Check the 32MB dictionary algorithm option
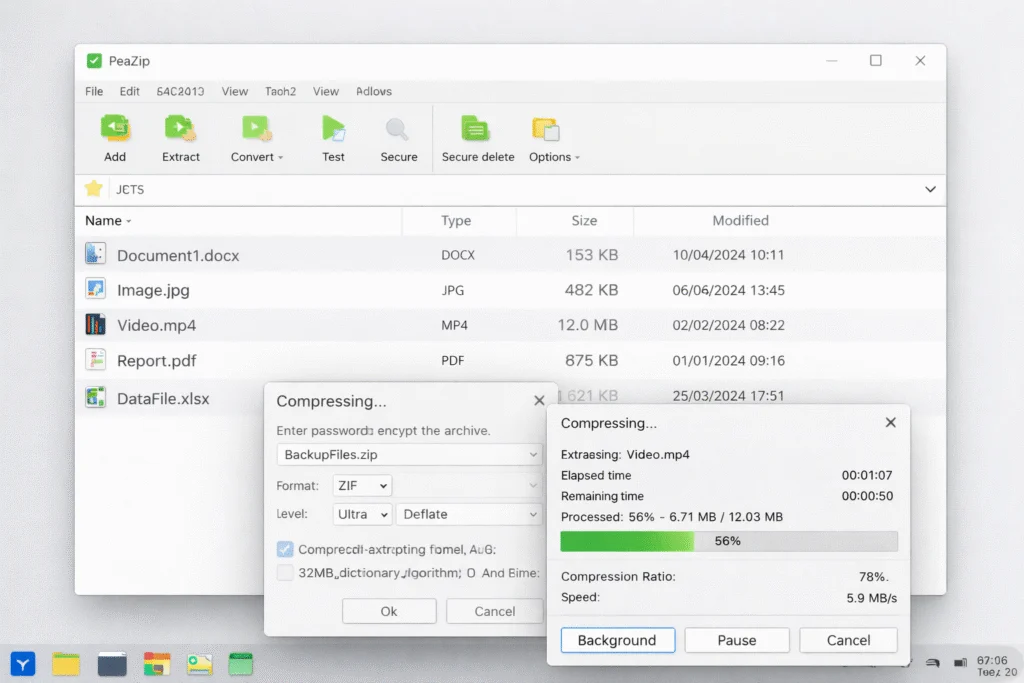Image resolution: width=1024 pixels, height=683 pixels. coord(283,572)
